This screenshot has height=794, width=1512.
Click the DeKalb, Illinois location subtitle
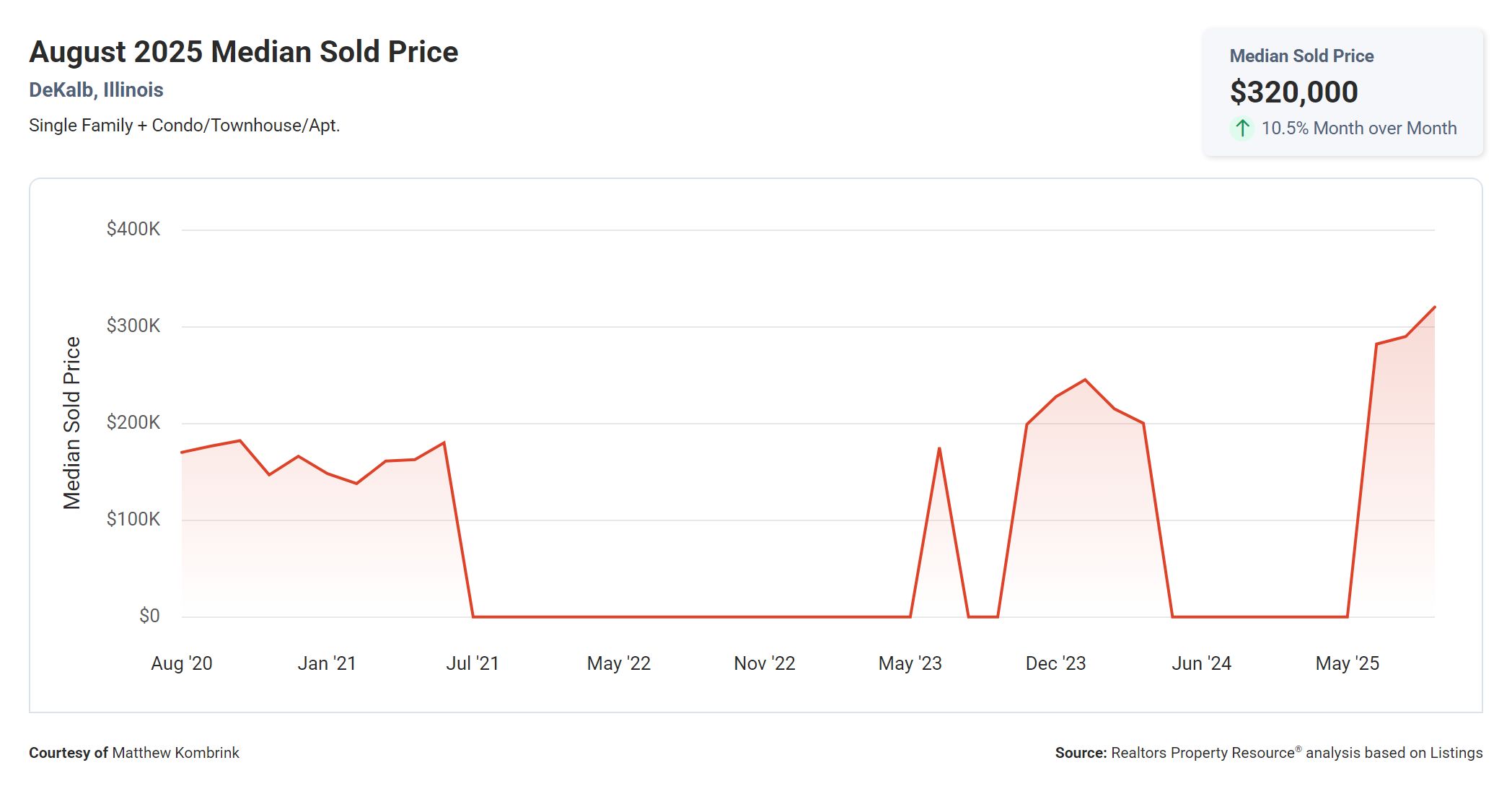pyautogui.click(x=96, y=90)
